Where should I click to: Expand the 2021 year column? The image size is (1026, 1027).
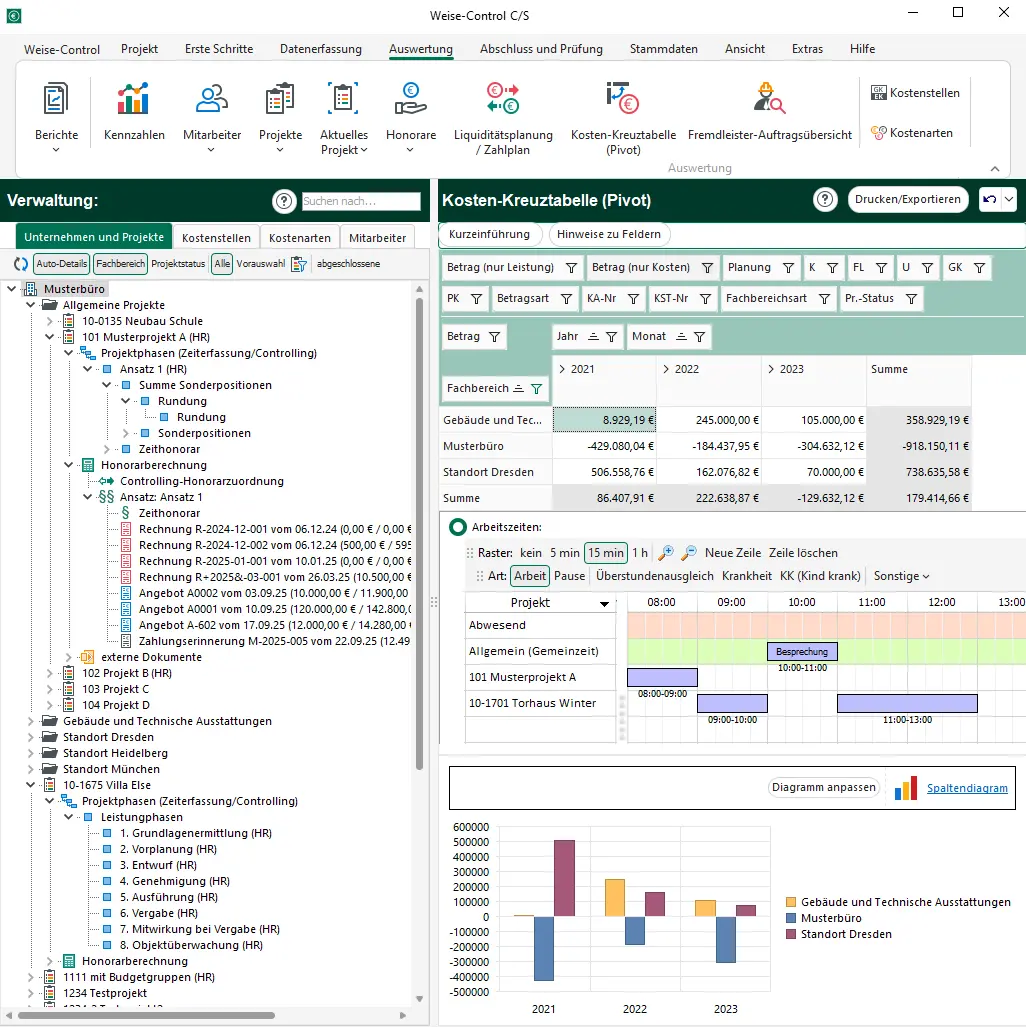pyautogui.click(x=561, y=369)
